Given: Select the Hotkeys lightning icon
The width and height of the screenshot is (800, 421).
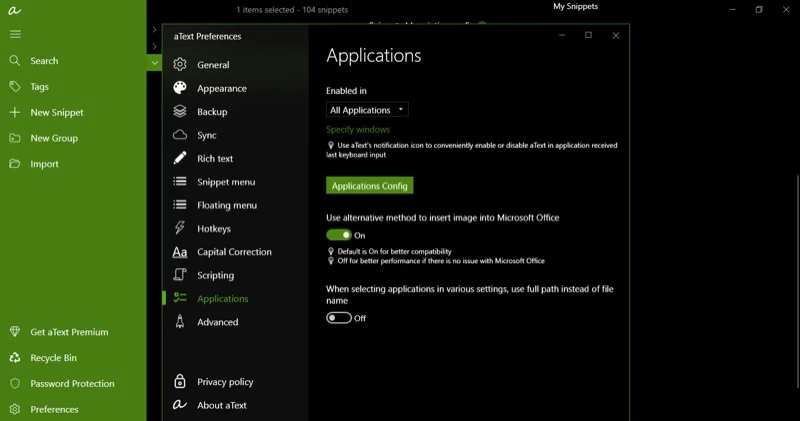Looking at the screenshot, I should pos(180,229).
